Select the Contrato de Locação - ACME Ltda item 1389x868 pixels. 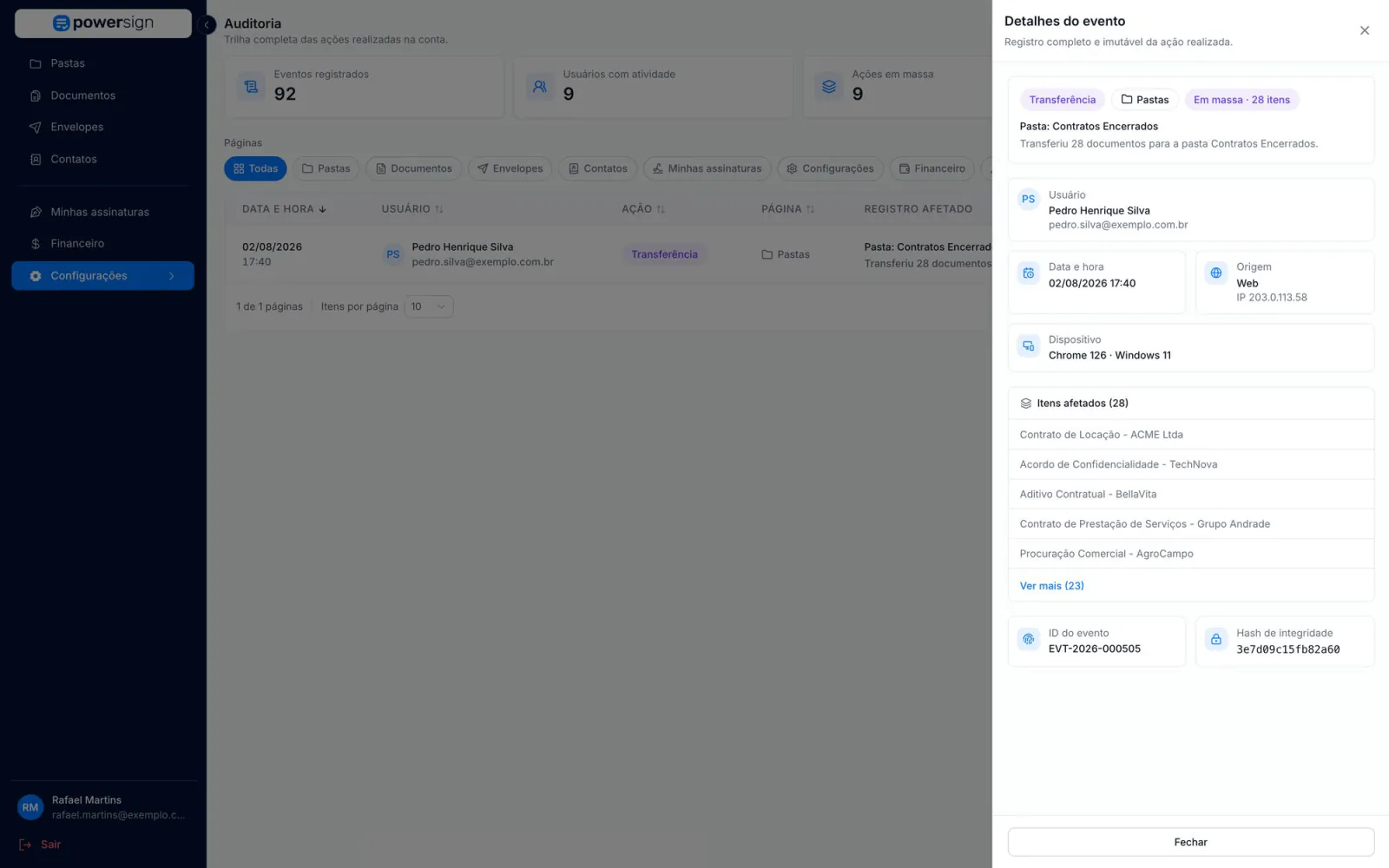[x=1190, y=435]
